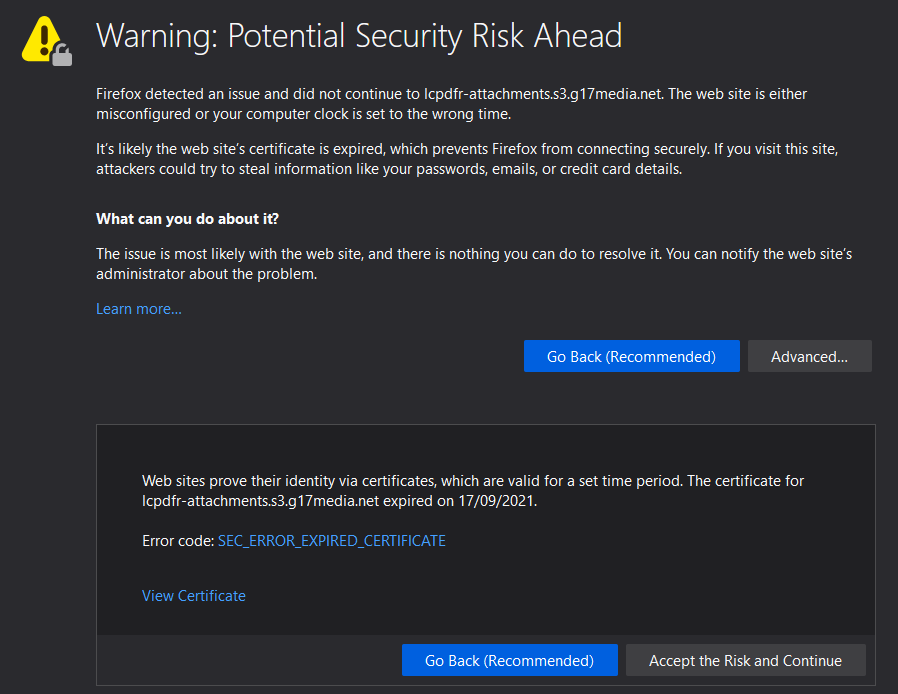Click the "Firefox detected an issue" paragraph

(x=450, y=104)
